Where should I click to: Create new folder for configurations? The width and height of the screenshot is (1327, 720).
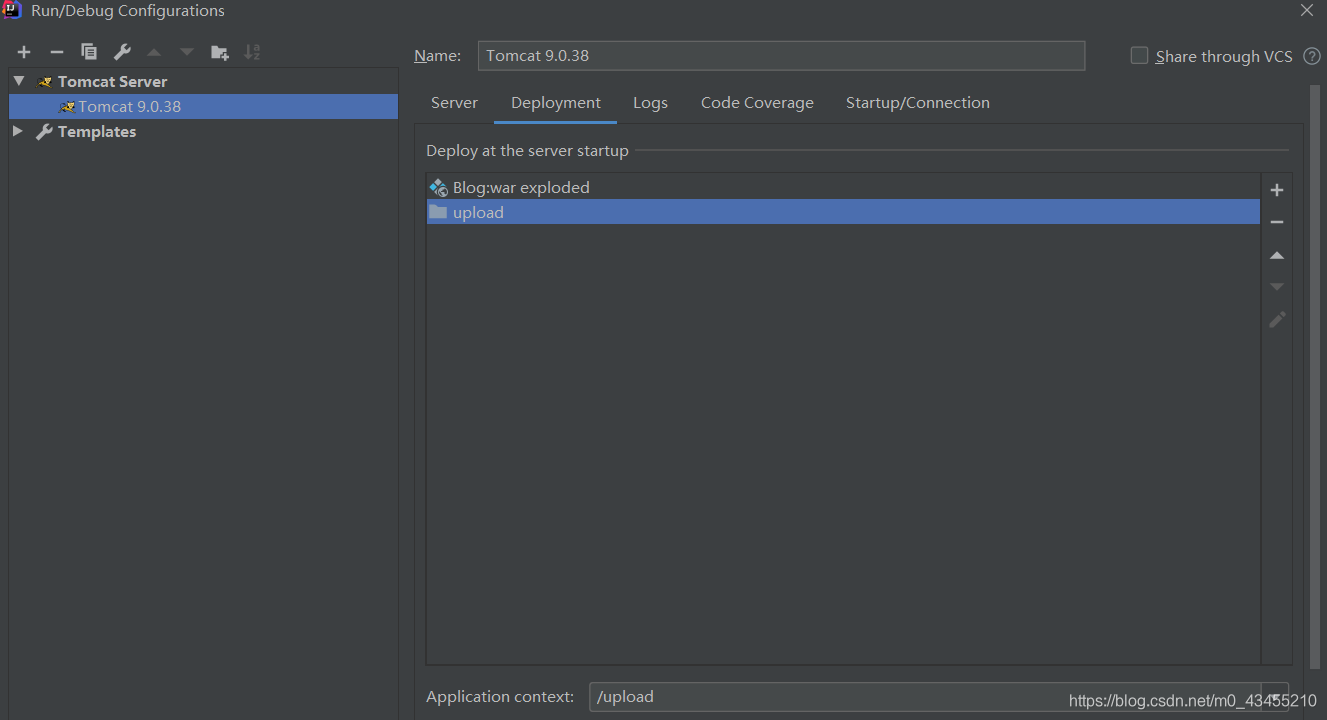220,52
